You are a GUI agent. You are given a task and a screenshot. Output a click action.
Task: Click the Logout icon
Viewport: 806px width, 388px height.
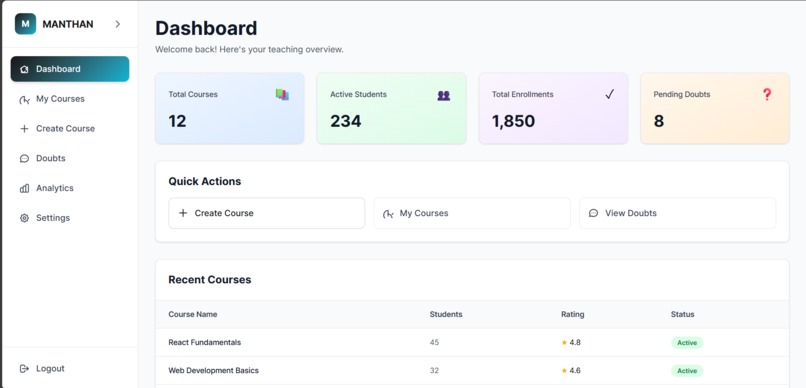pyautogui.click(x=24, y=368)
